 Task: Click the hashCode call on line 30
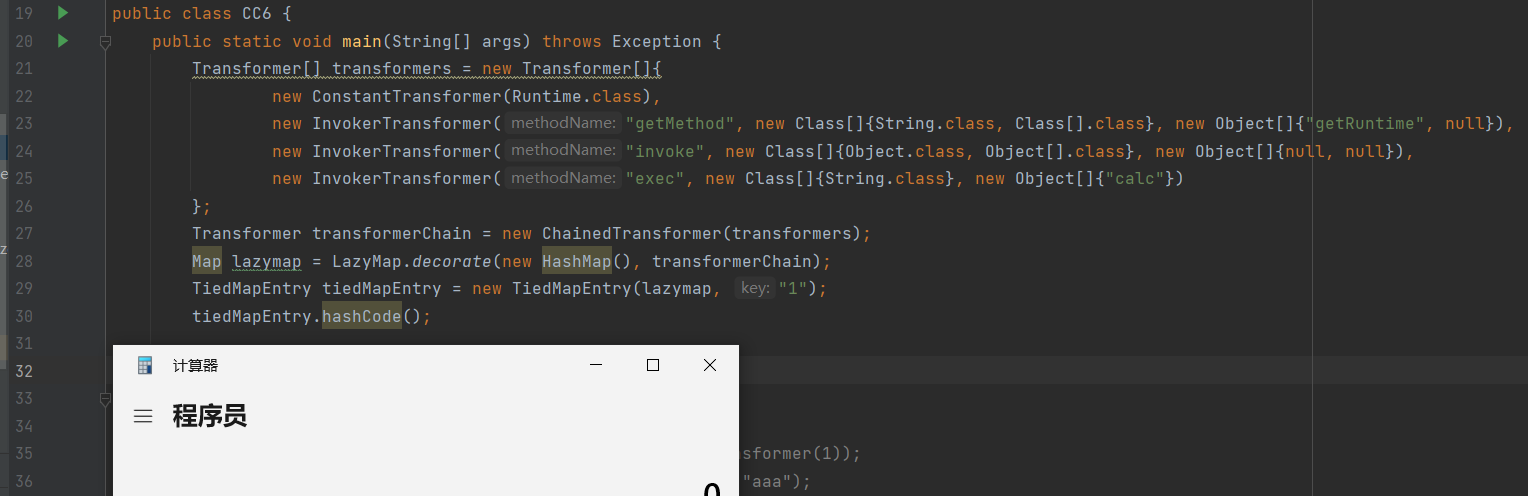coord(362,317)
